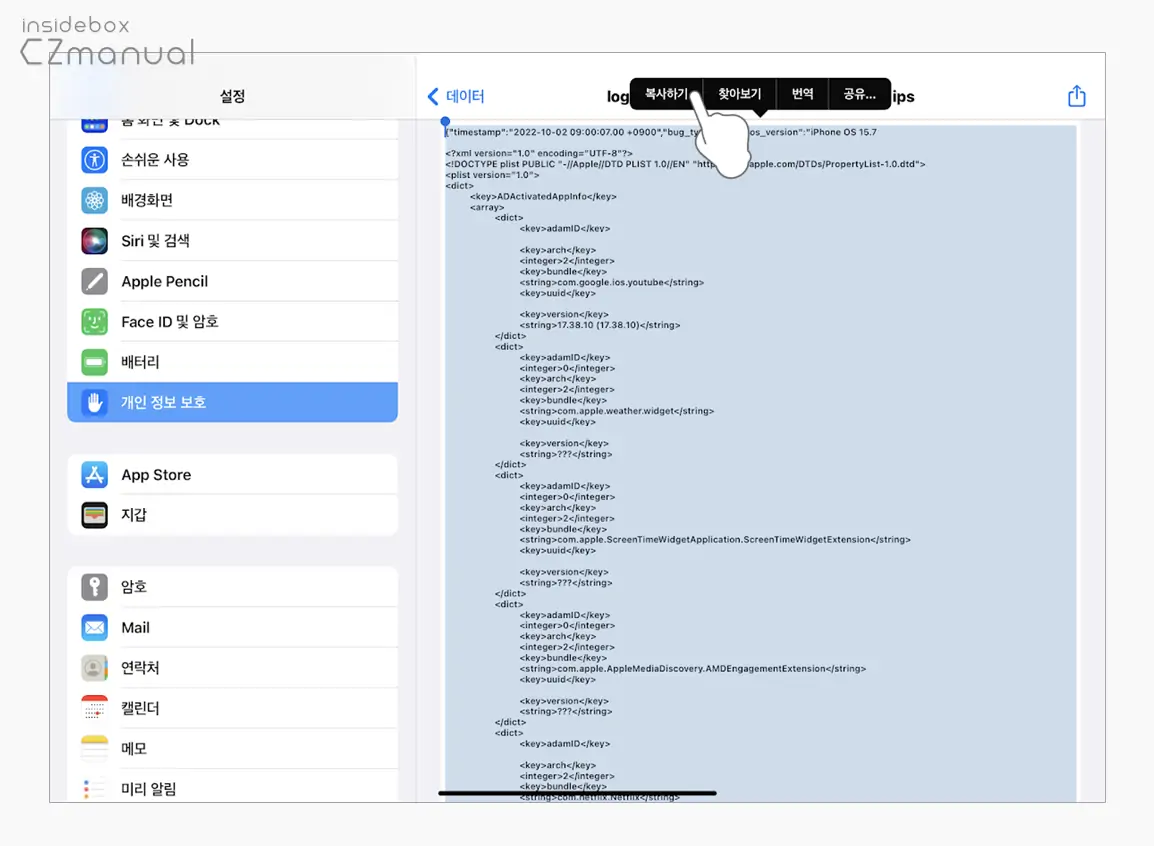Open 연락처 settings row

pos(233,668)
